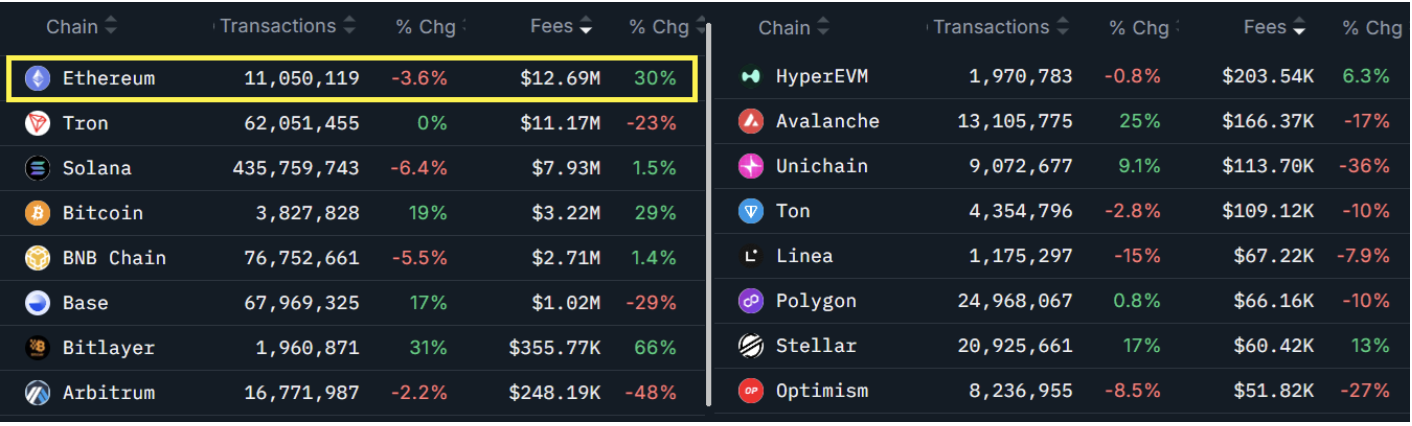This screenshot has height=426, width=1412.
Task: Click the Avalanche chain logo icon
Action: point(751,121)
